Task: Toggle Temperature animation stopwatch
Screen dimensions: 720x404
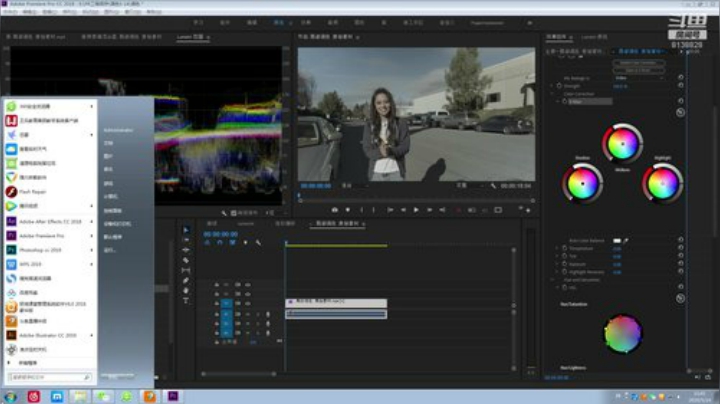Action: point(565,248)
